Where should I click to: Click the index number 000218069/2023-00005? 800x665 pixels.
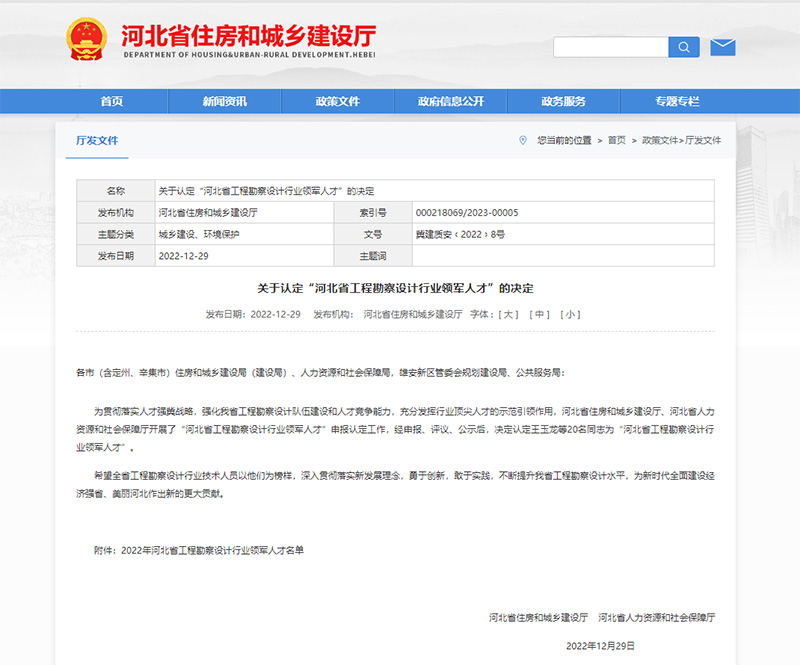coord(466,213)
